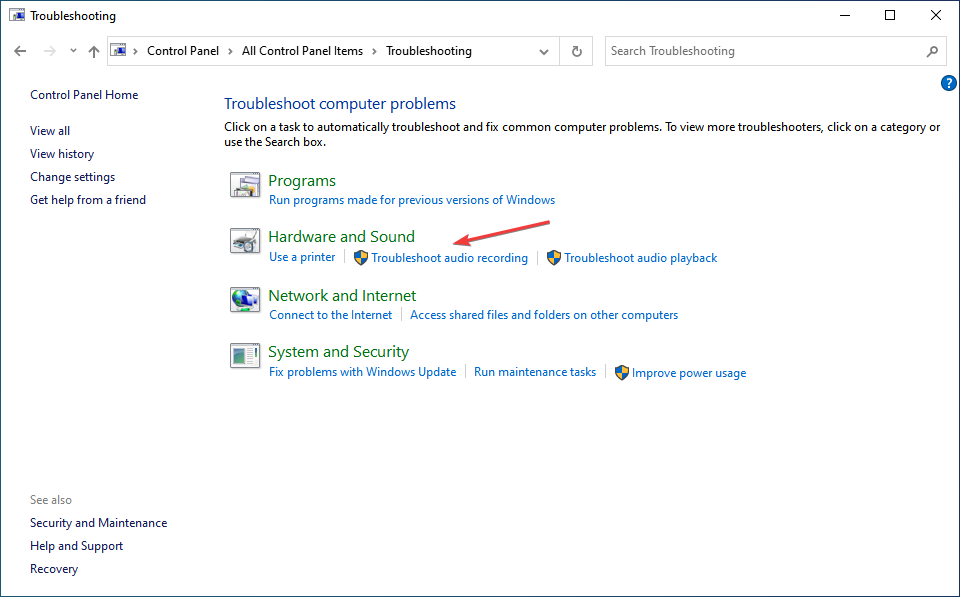Expand the chevron after Control Panel breadcrumb

(230, 51)
